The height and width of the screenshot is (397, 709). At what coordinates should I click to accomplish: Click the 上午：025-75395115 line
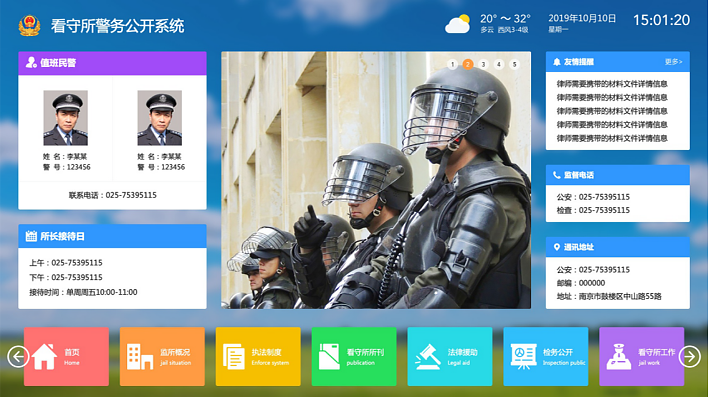tap(66, 263)
